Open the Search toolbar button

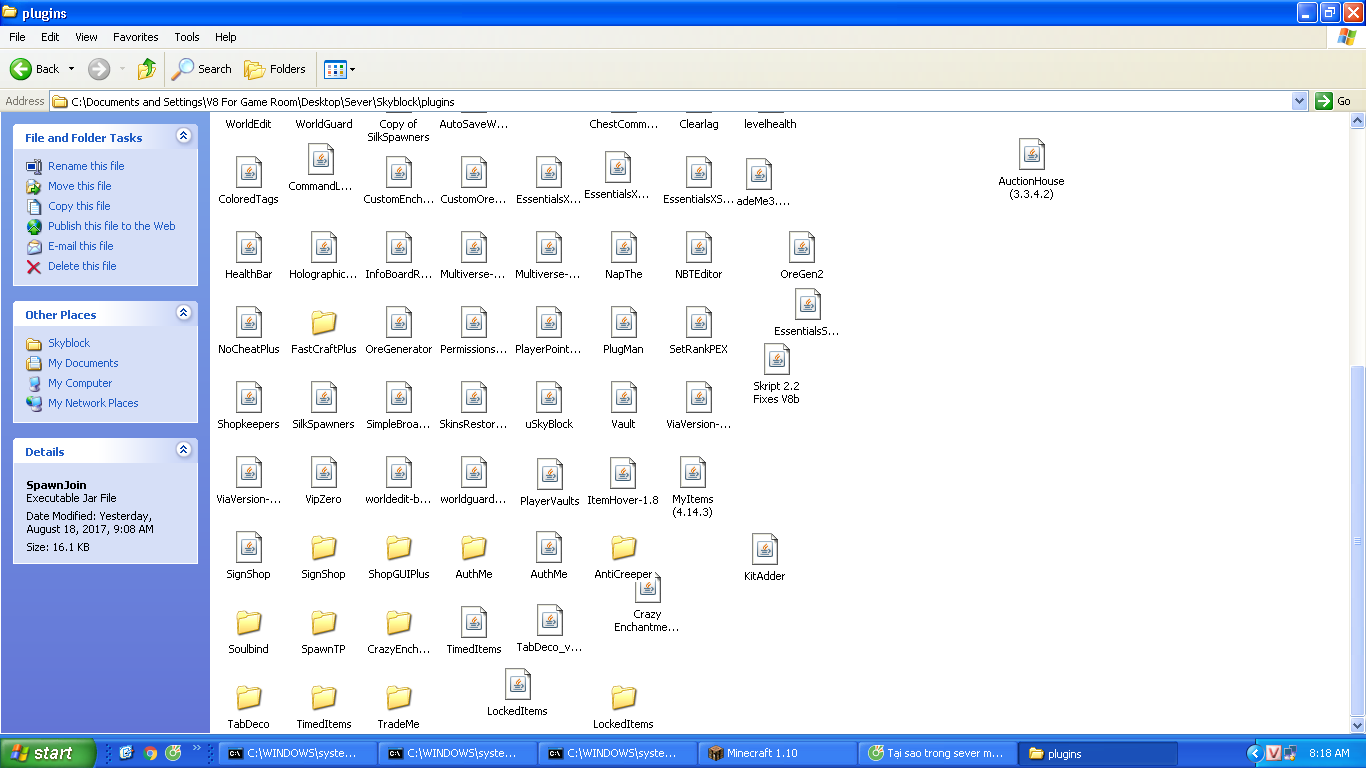point(201,69)
